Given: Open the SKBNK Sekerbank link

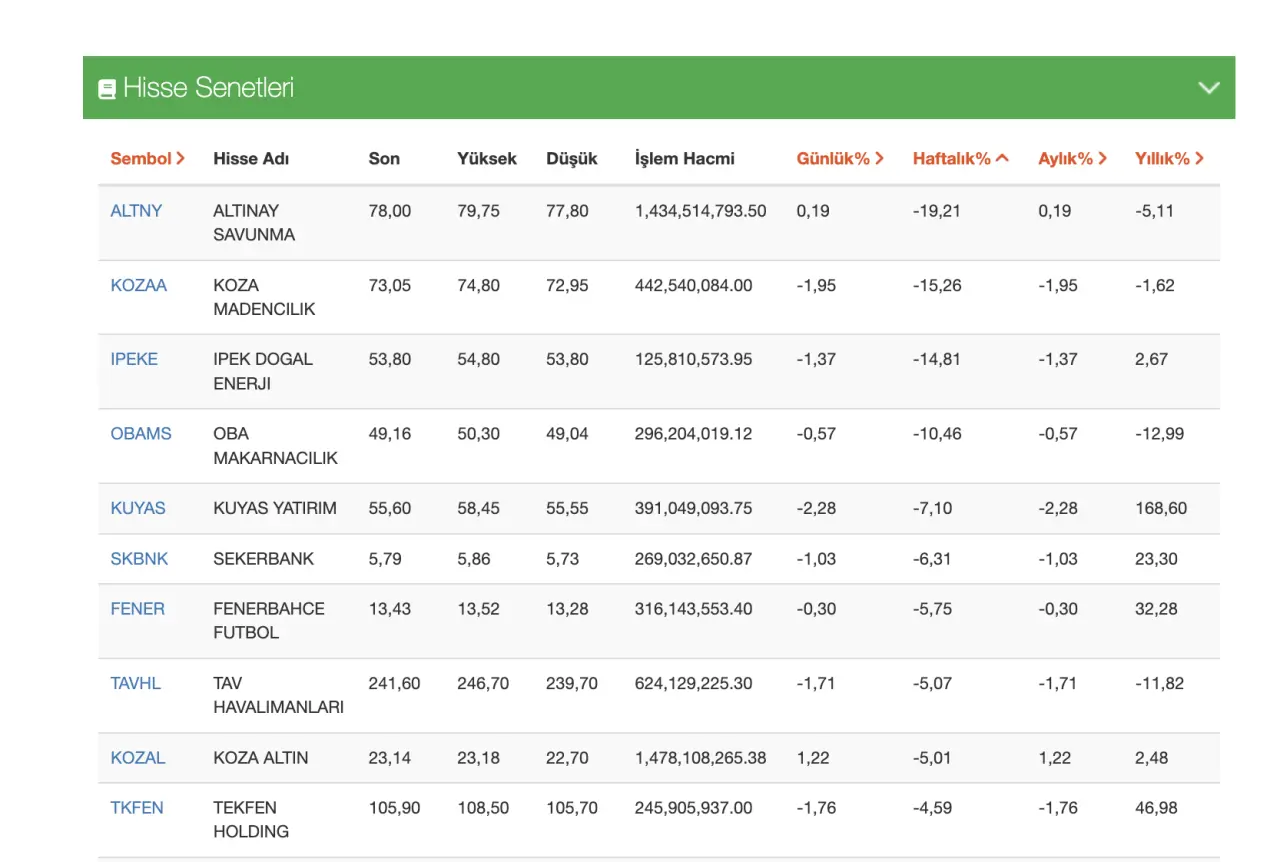Looking at the screenshot, I should (x=139, y=559).
